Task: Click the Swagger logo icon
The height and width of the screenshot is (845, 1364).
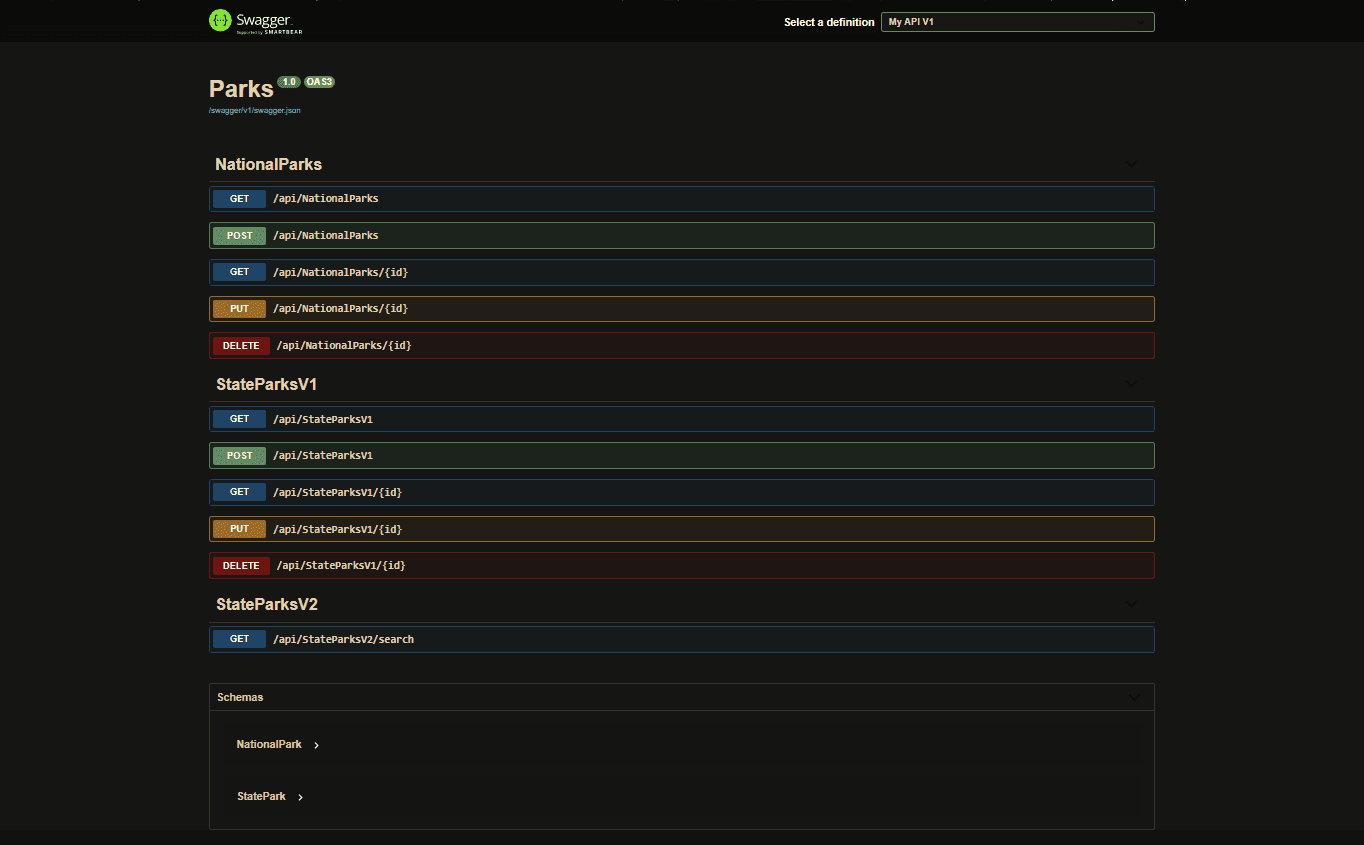Action: click(220, 20)
